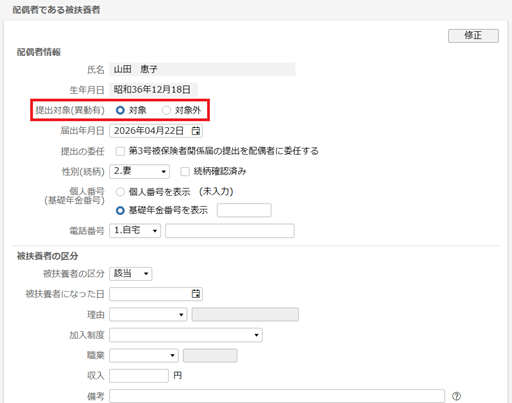Open the 加入制度 dropdown

click(x=186, y=335)
